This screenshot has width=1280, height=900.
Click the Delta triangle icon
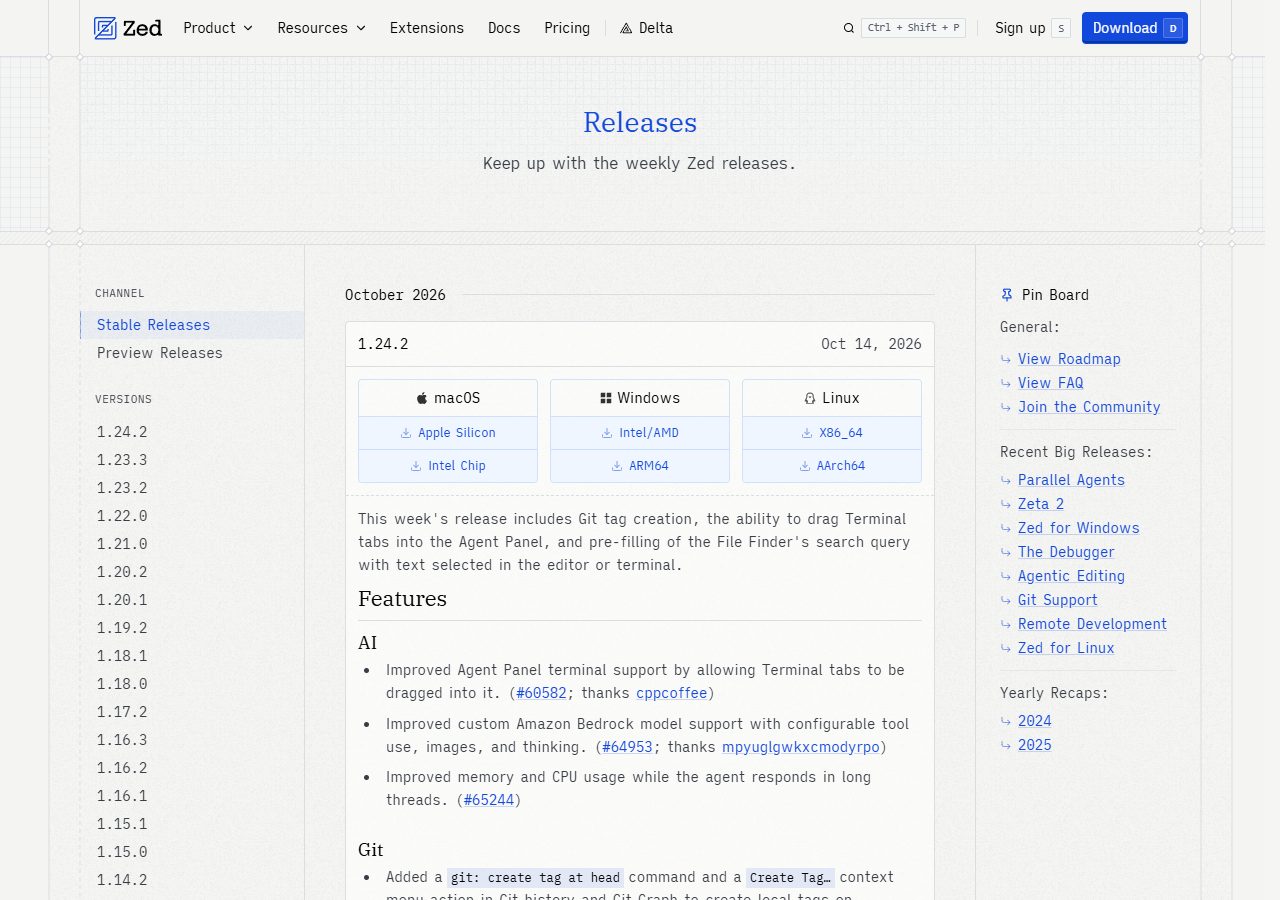pyautogui.click(x=626, y=28)
